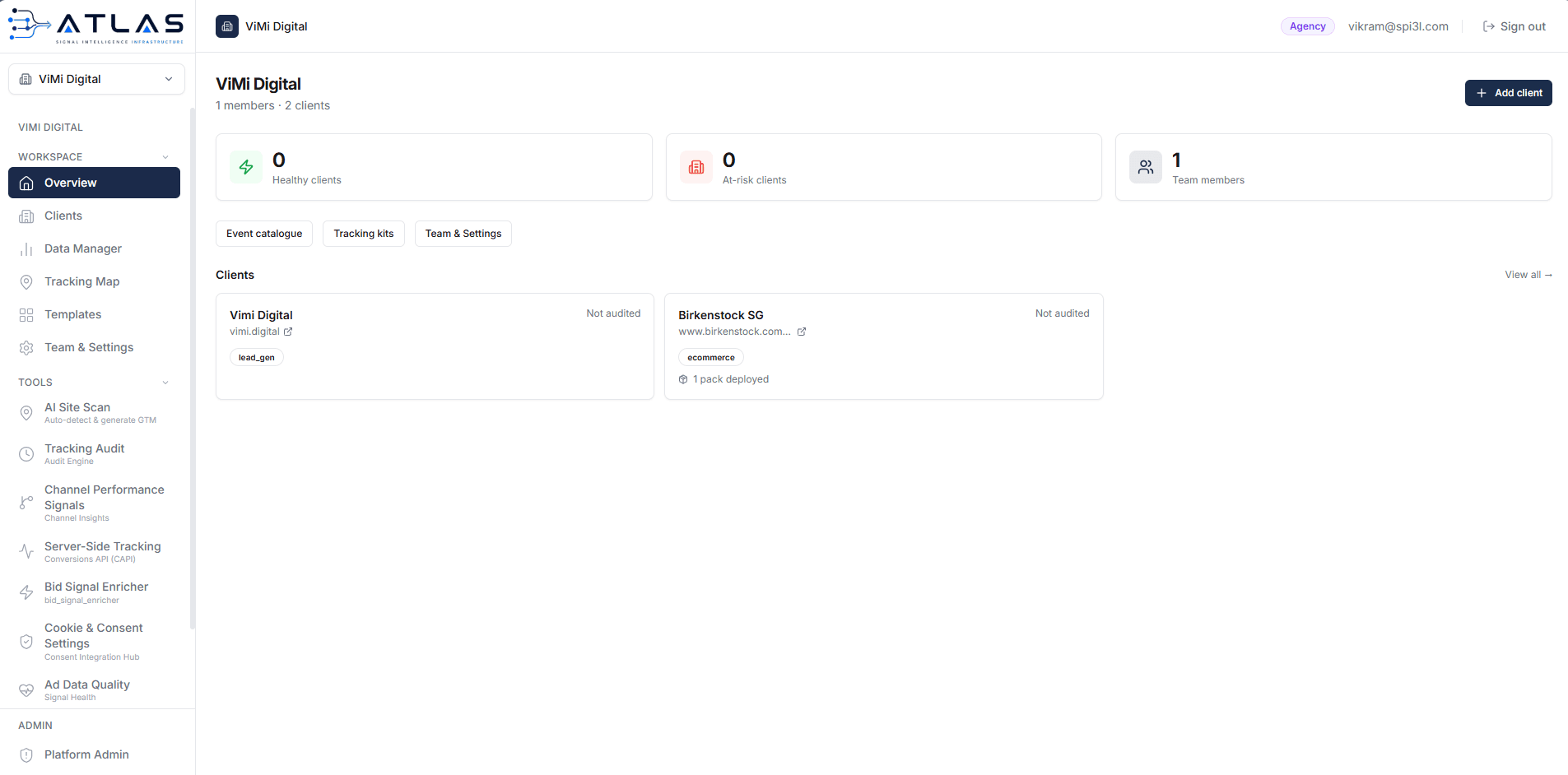Click the Agency badge
This screenshot has width=1568, height=775.
(x=1308, y=26)
